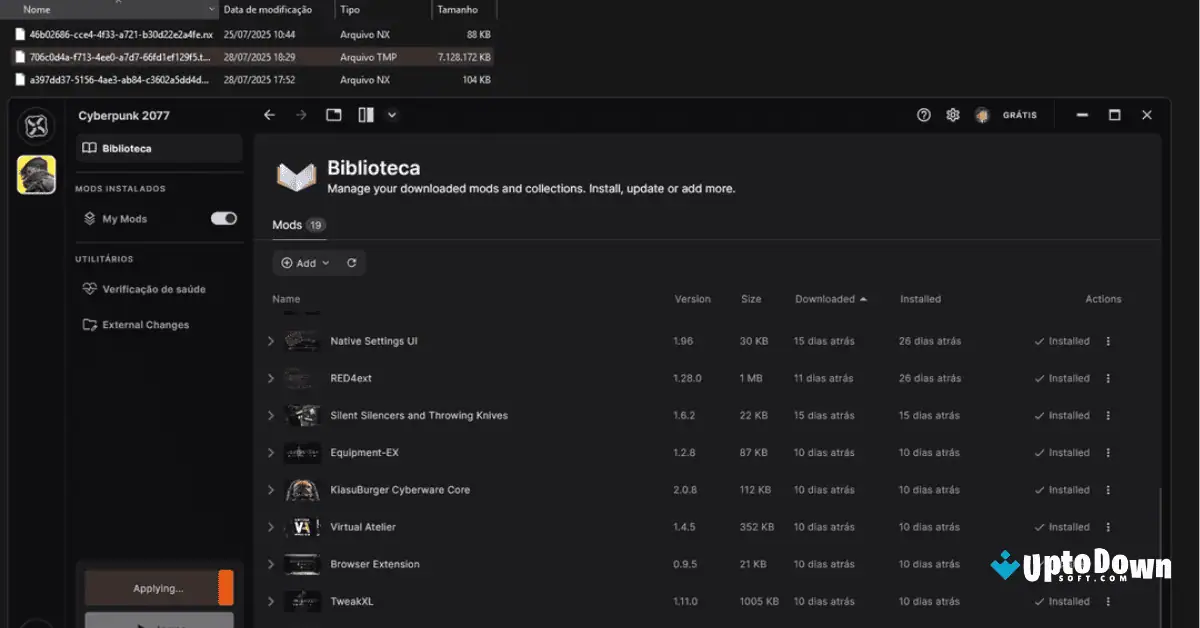Open the help question-mark icon
Screen dimensions: 1200x628
[x=922, y=114]
